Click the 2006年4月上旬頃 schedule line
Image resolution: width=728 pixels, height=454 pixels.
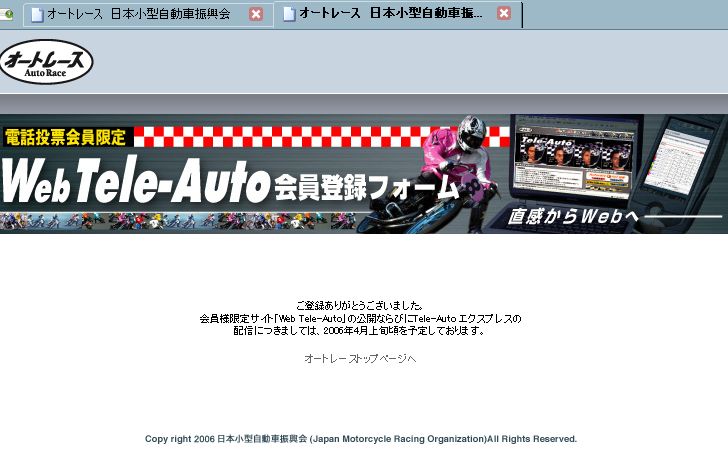[360, 331]
